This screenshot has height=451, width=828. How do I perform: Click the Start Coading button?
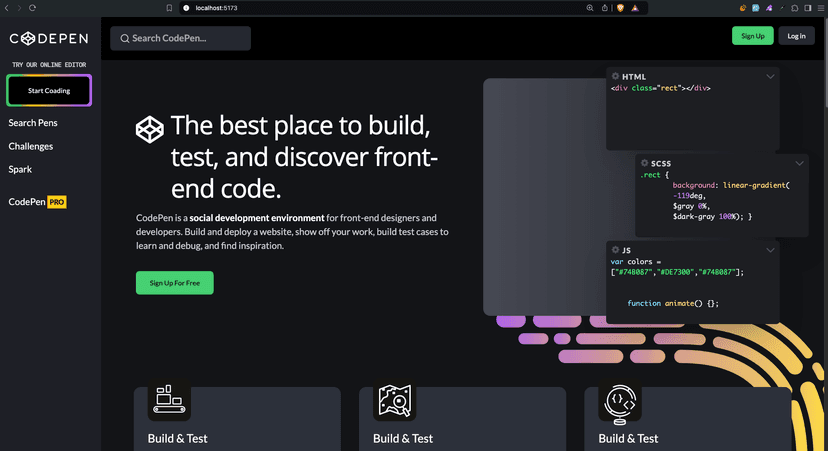coord(49,90)
